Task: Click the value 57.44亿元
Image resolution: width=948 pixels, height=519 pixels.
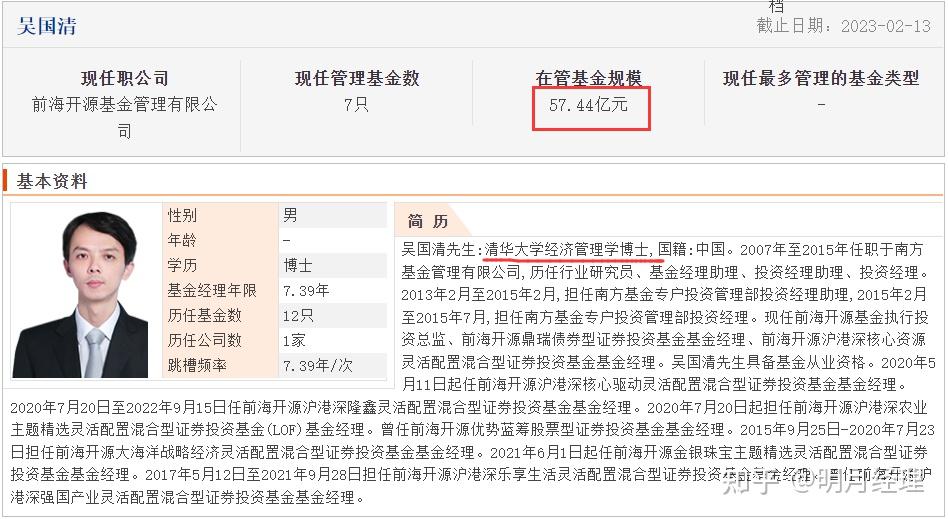Action: (x=588, y=105)
